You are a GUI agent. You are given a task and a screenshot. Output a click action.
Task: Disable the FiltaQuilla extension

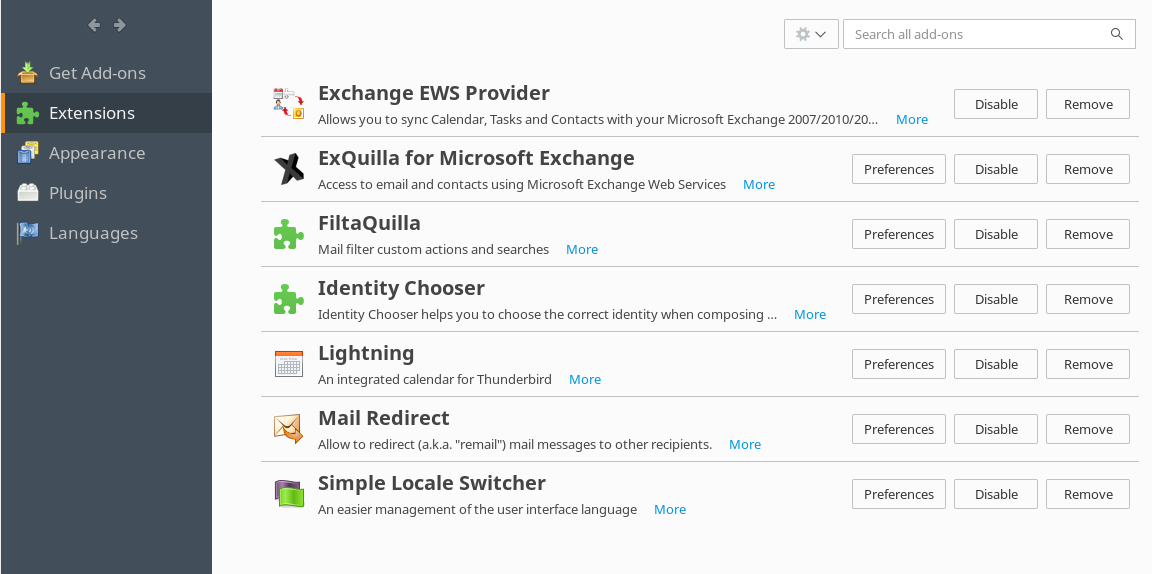coord(996,234)
